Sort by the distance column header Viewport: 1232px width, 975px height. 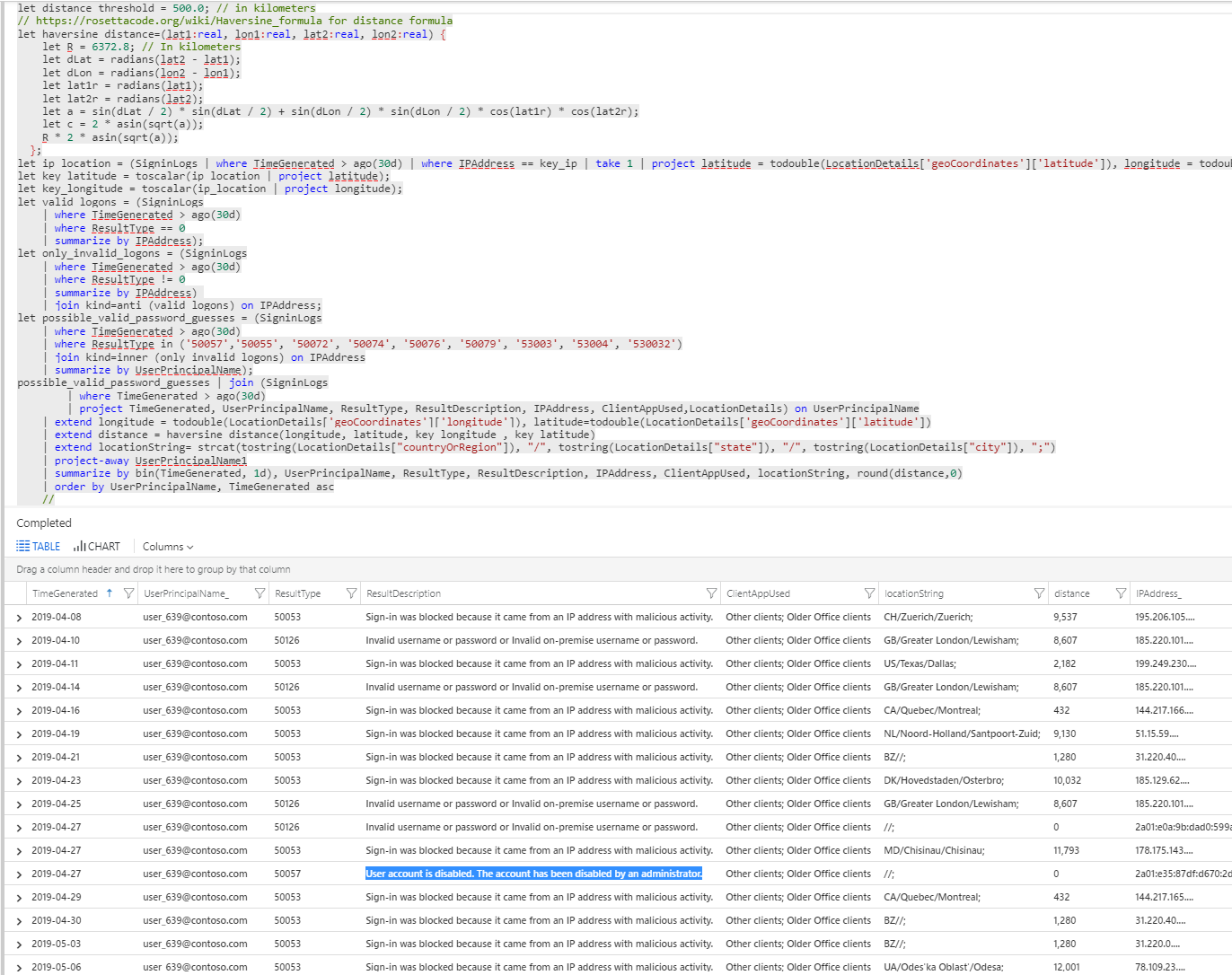[x=1071, y=593]
